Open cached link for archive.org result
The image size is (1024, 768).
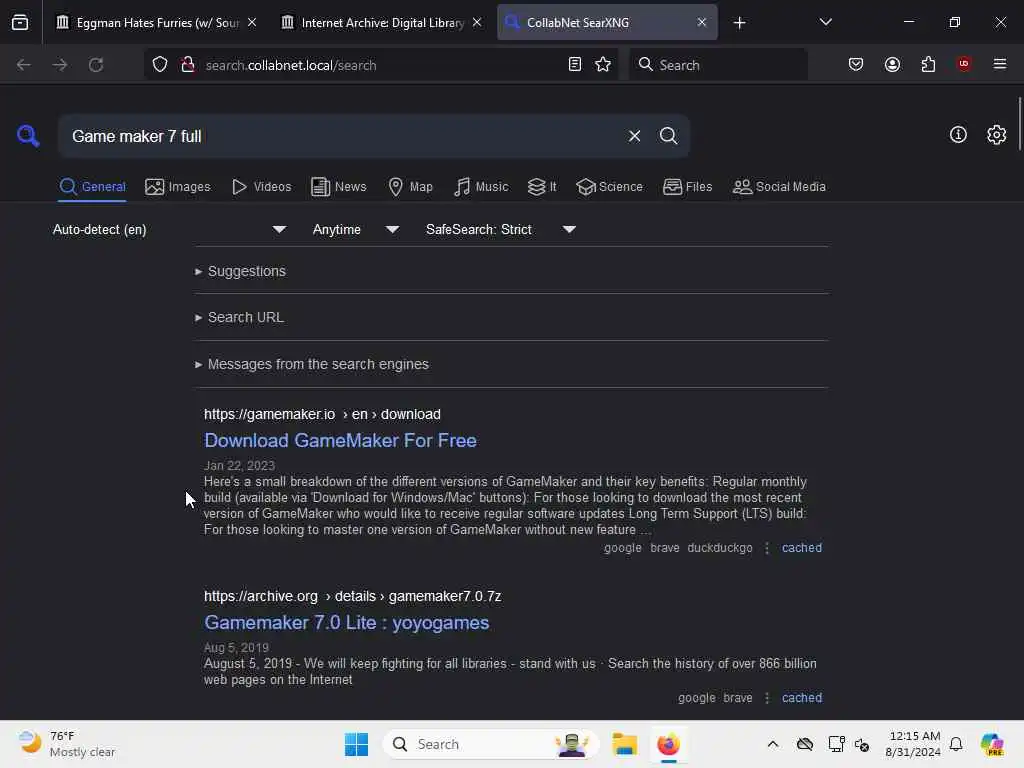coord(802,698)
